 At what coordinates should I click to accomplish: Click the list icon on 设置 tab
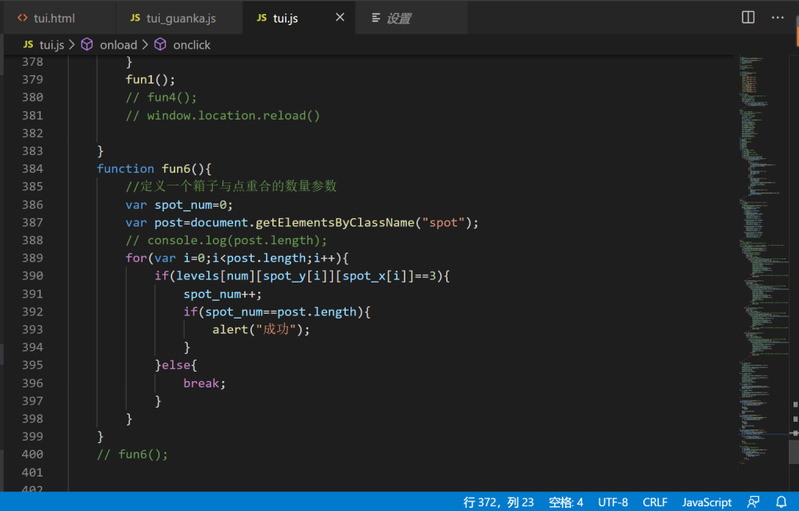coord(376,18)
